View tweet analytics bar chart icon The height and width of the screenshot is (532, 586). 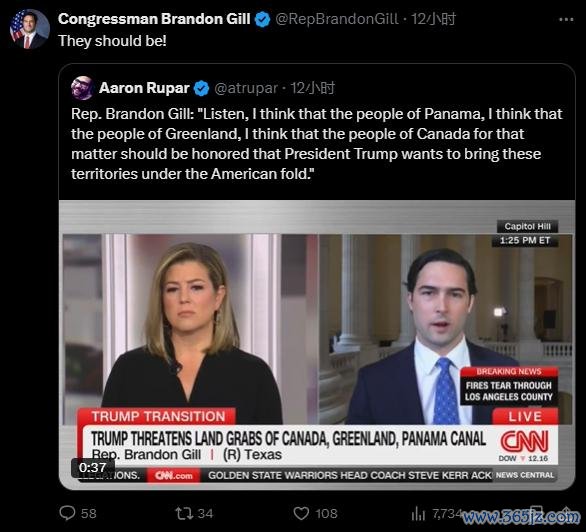(x=418, y=514)
